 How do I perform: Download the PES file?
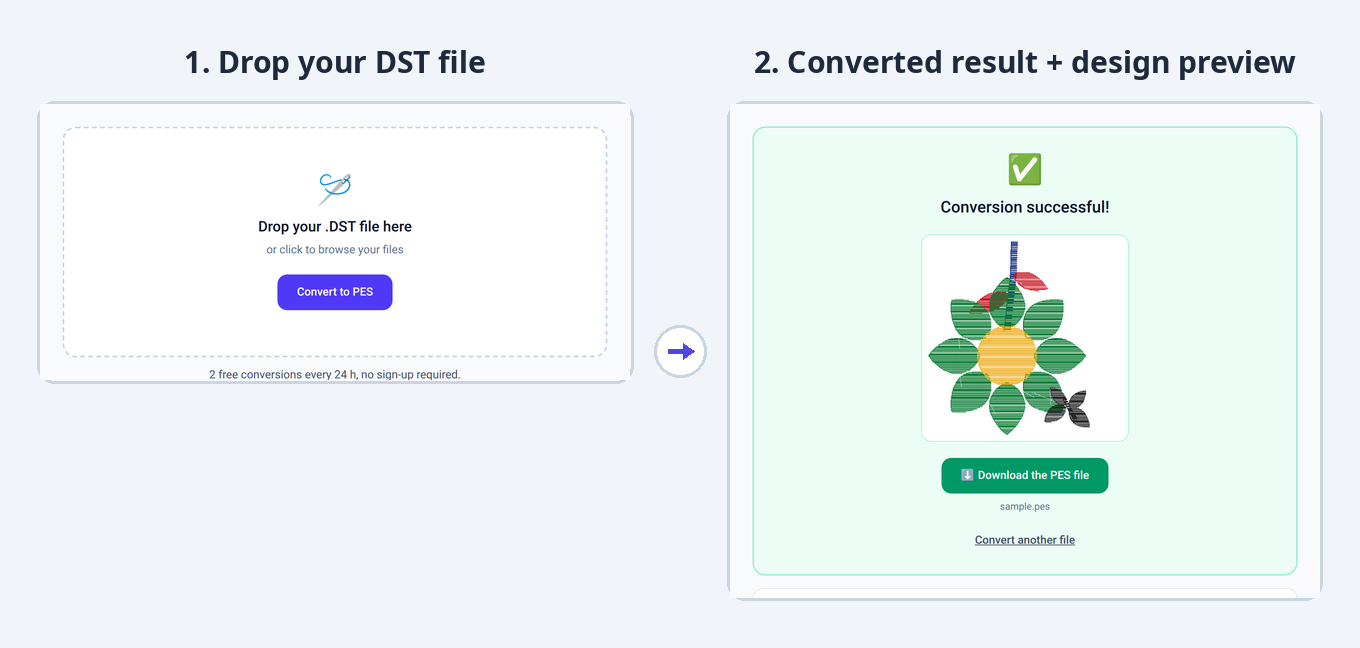pos(1025,476)
